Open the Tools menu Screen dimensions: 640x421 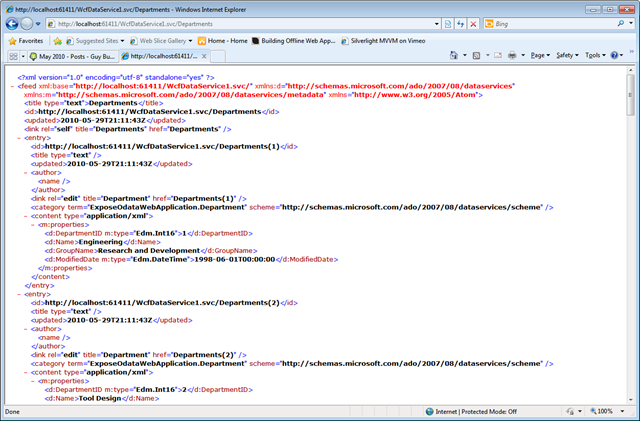tap(595, 55)
